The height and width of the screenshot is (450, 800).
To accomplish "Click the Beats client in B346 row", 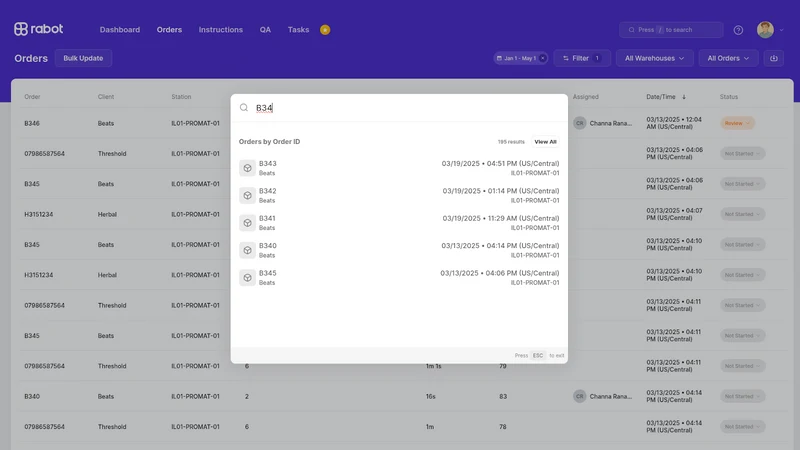I will tap(106, 123).
